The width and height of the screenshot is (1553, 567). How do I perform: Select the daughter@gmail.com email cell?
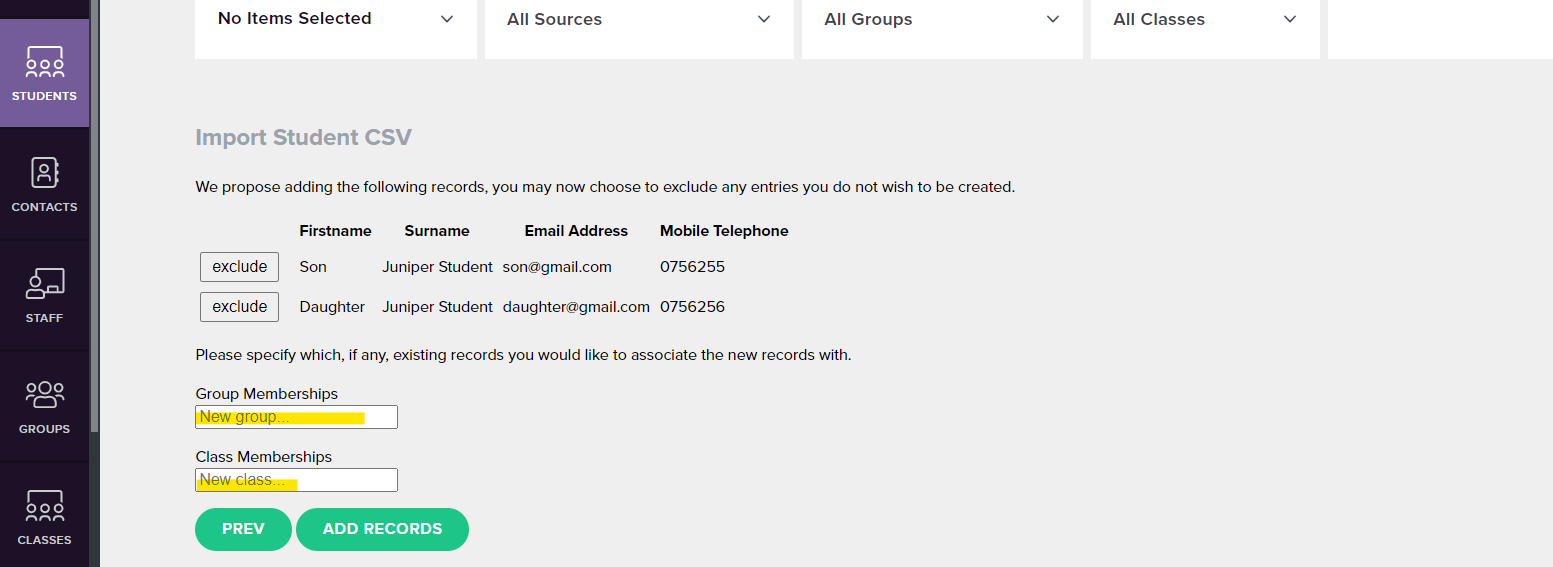(576, 307)
